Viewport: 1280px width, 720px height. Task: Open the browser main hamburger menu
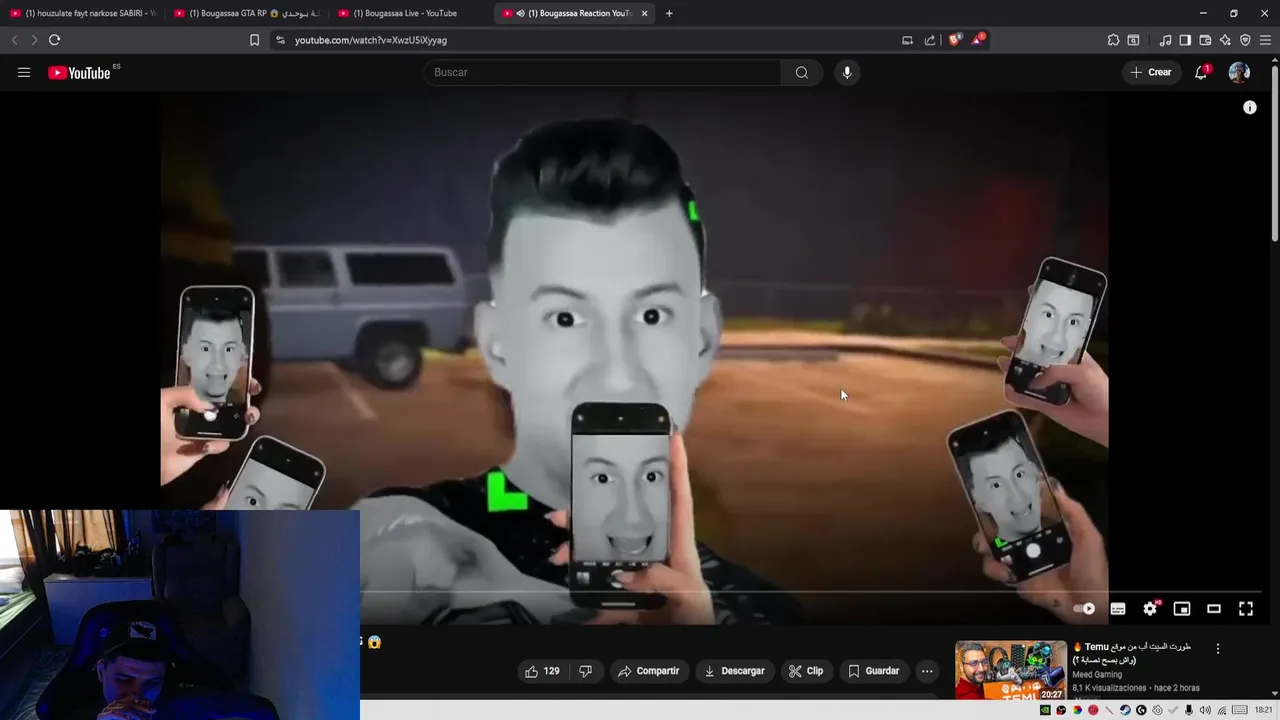[1265, 40]
